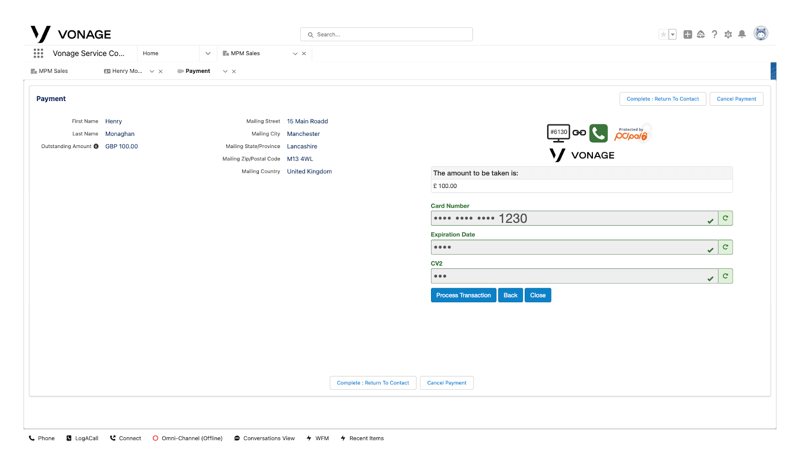Click the Help question mark icon

click(x=714, y=34)
